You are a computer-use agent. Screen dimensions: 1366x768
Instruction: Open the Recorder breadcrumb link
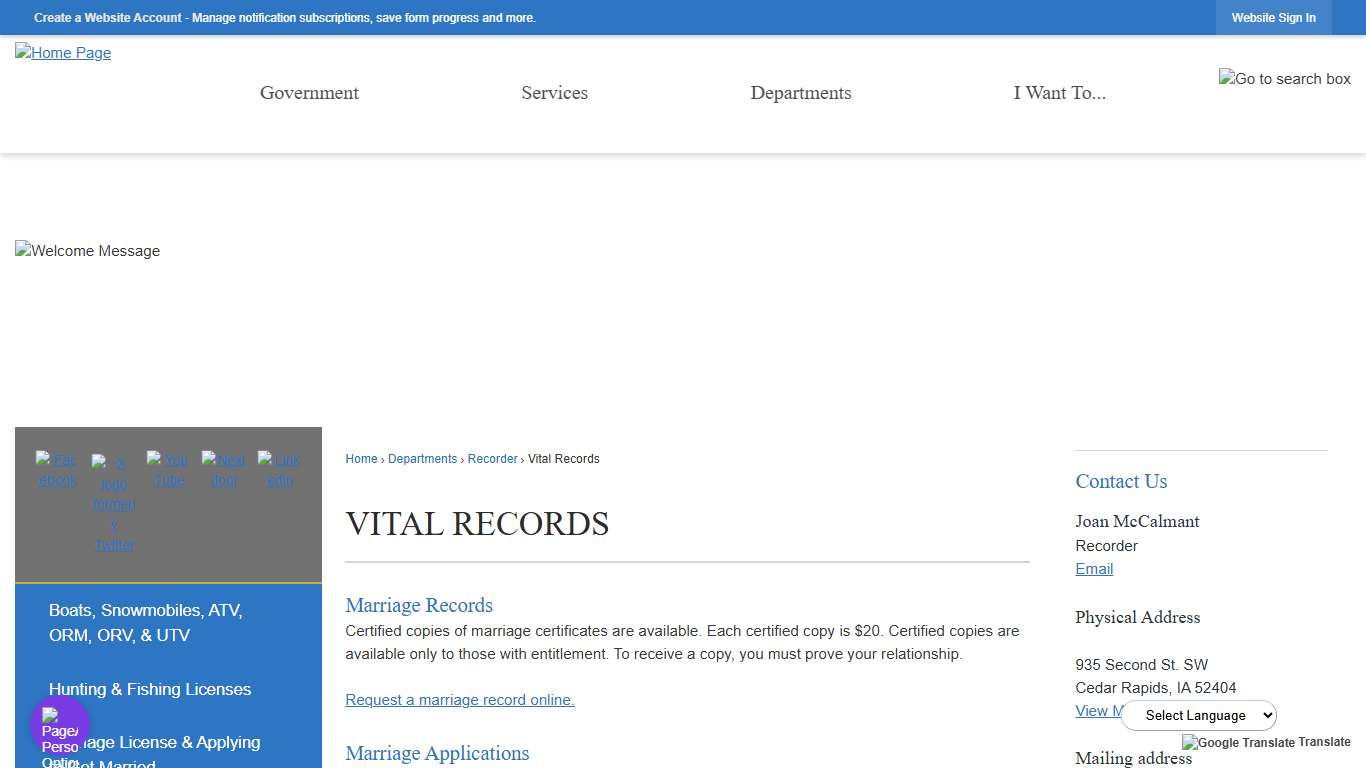point(492,459)
